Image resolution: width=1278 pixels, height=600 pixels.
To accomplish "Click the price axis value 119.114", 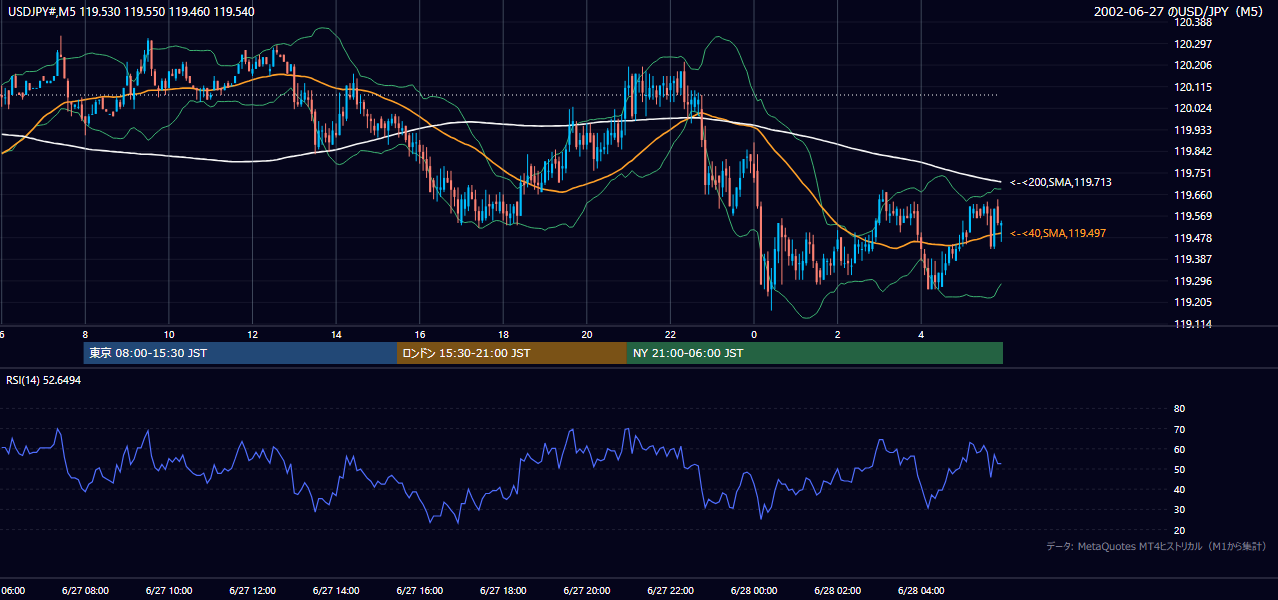I will click(x=1194, y=324).
